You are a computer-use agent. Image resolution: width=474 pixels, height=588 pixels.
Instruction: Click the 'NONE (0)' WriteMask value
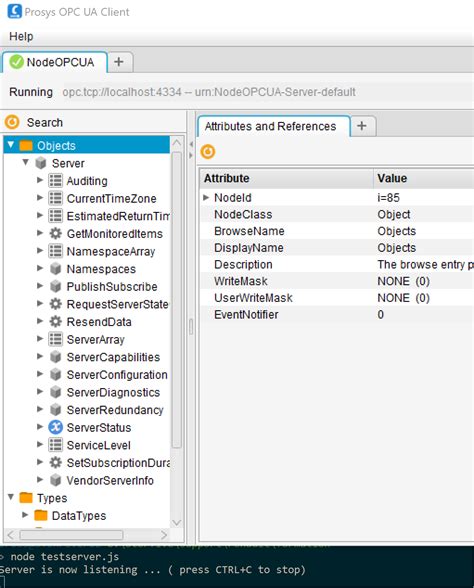tap(404, 281)
